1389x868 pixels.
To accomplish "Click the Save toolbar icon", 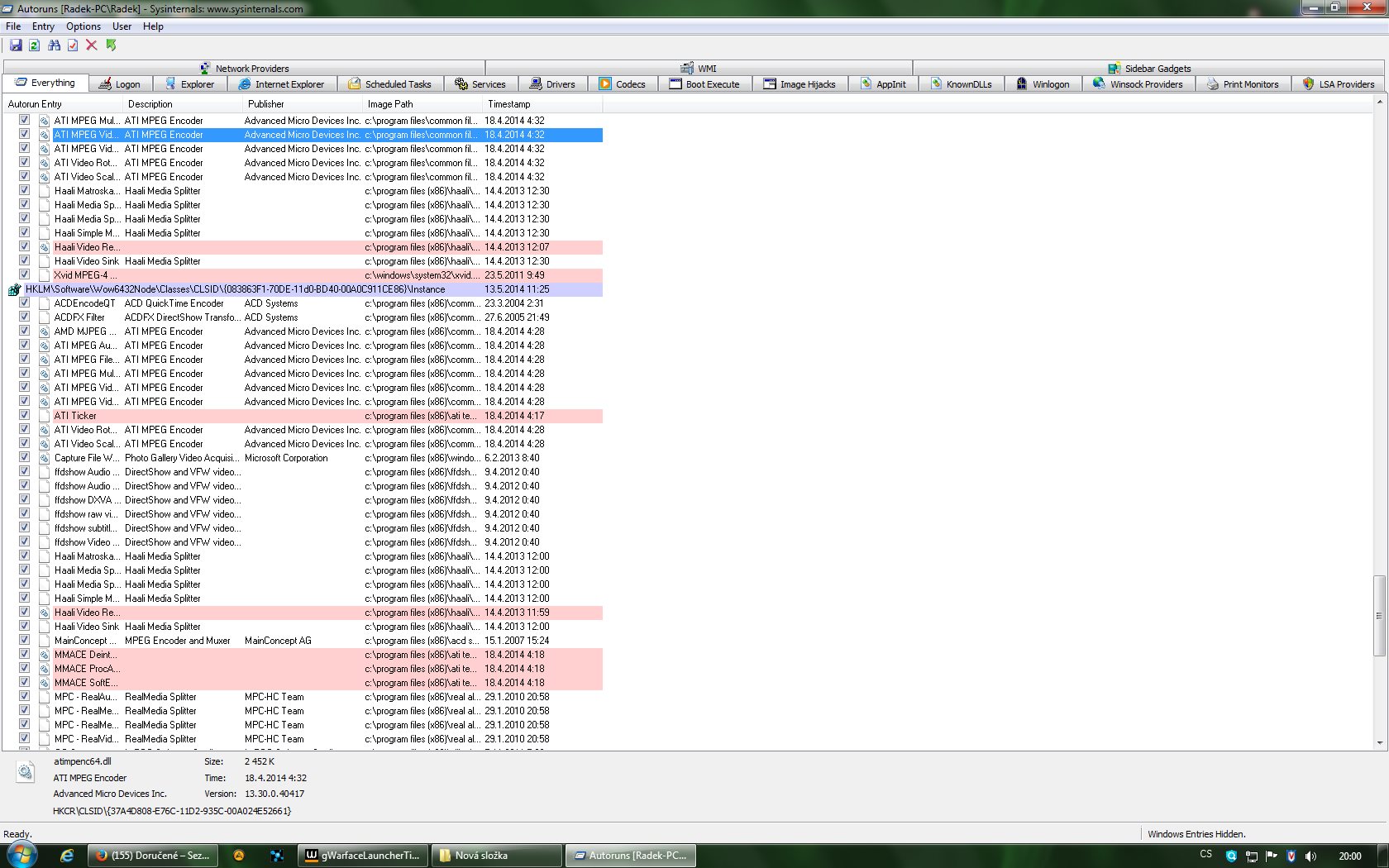I will point(16,45).
